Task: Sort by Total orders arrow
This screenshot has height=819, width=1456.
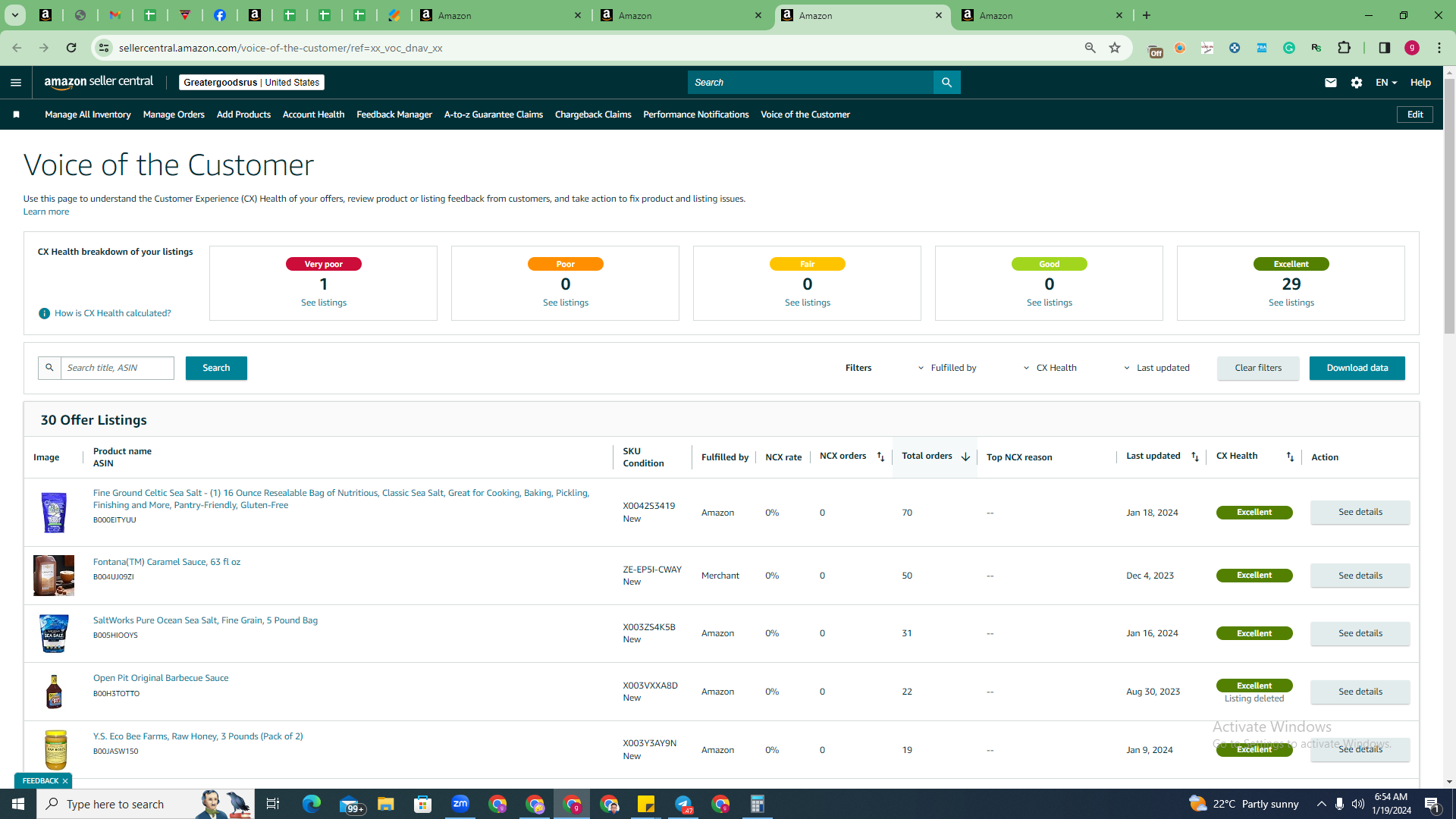Action: coord(965,457)
